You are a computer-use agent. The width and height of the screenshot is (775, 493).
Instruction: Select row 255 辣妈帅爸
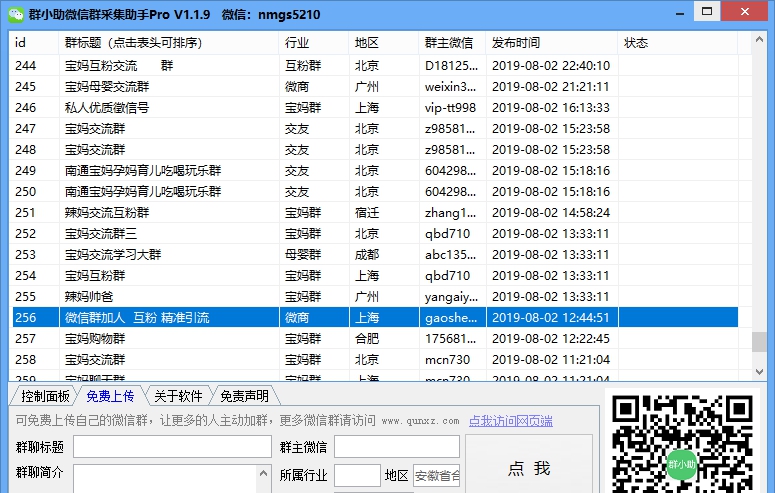tap(375, 297)
